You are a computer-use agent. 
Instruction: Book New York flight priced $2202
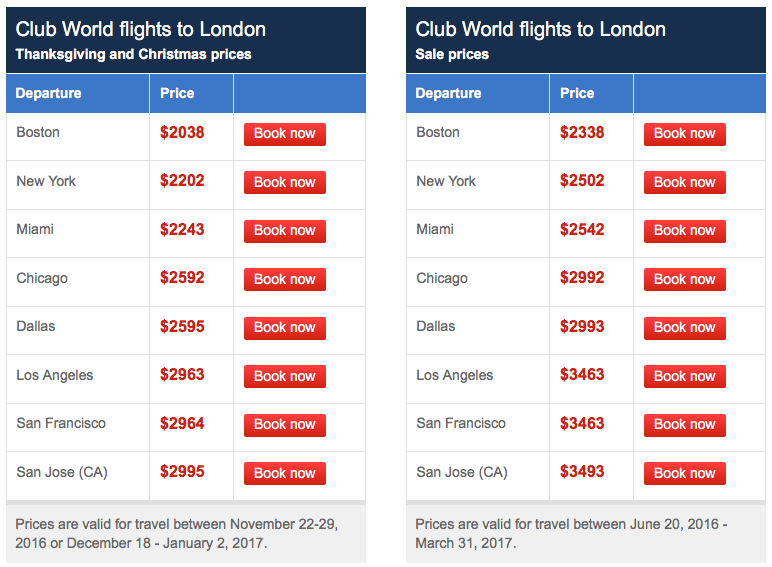click(285, 182)
